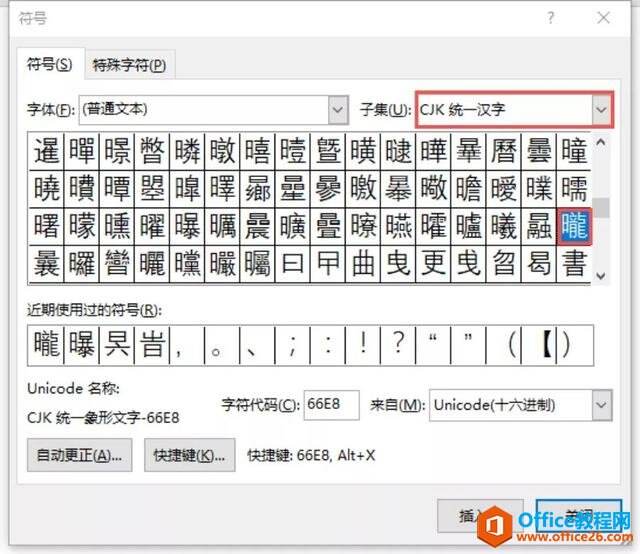
Task: Select the 曛 symbol in the grid
Action: 117,227
